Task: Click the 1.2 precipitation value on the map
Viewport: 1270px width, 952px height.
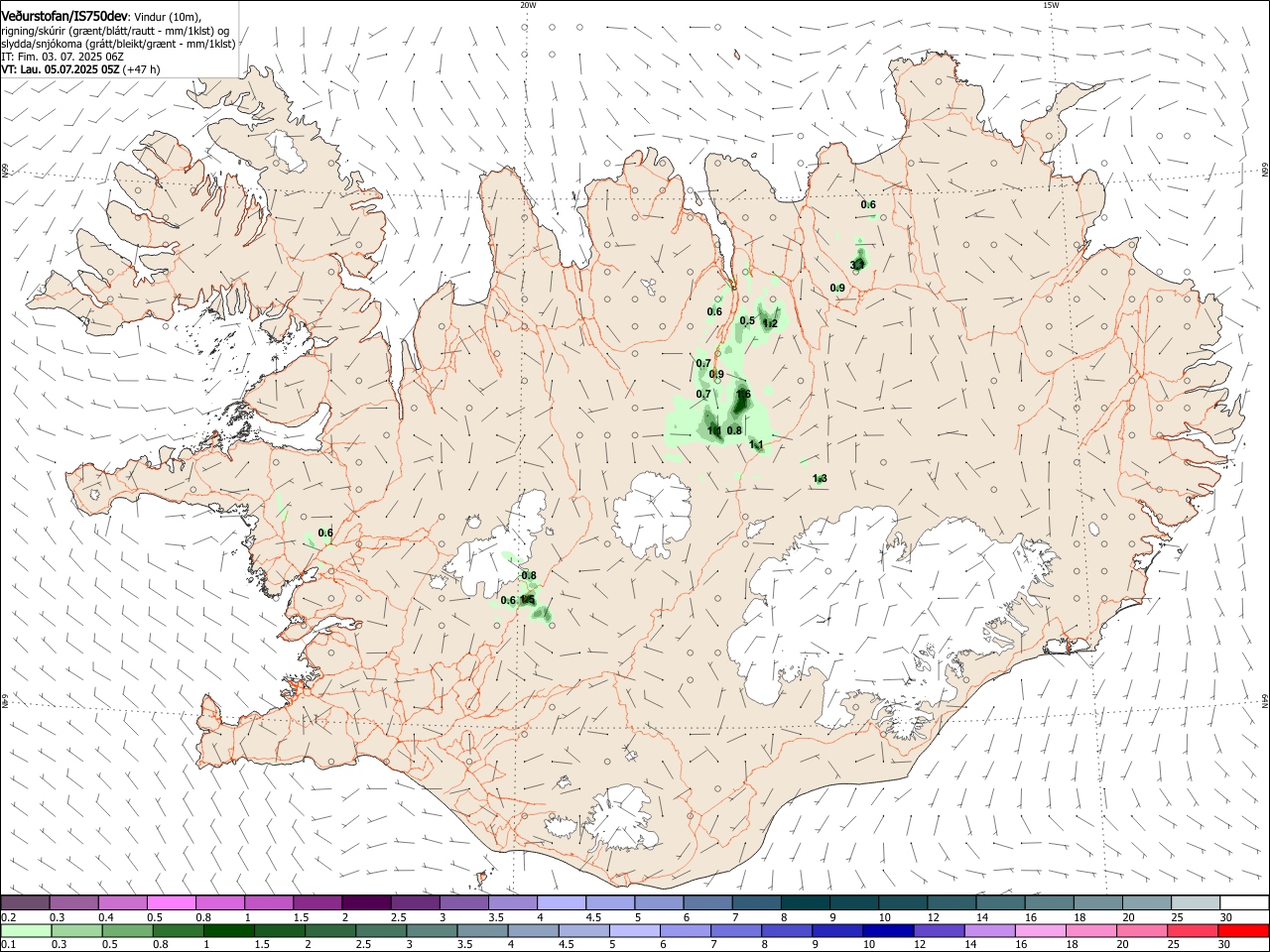Action: tap(770, 323)
